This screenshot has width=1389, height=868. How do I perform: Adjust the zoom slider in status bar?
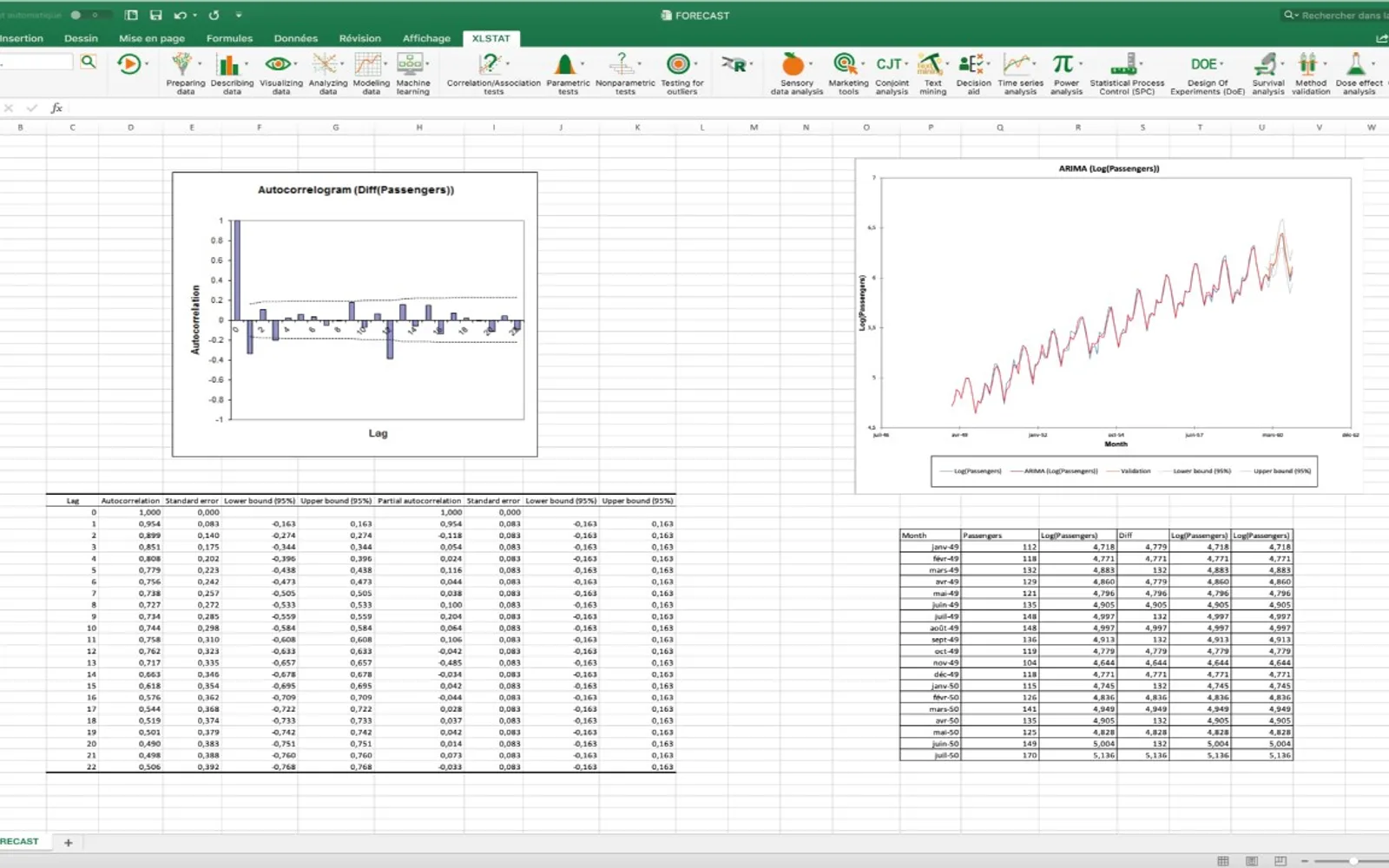click(x=1353, y=861)
